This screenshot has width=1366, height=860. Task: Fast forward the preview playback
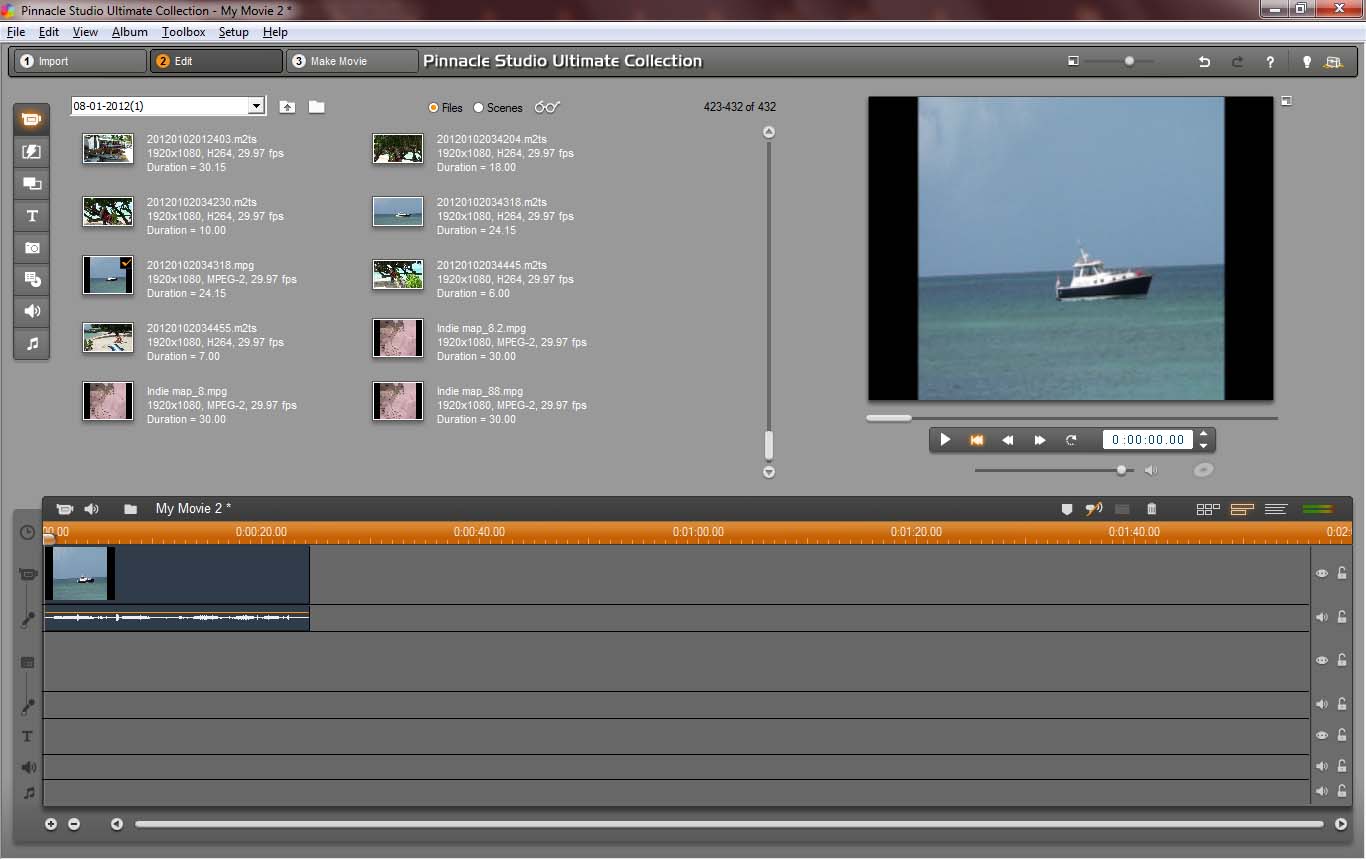click(1040, 440)
